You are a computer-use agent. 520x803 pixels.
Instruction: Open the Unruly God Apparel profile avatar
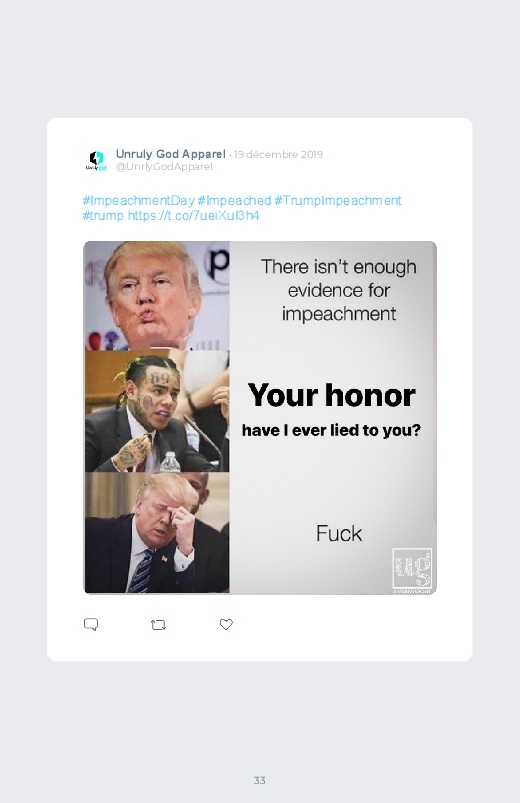click(96, 160)
